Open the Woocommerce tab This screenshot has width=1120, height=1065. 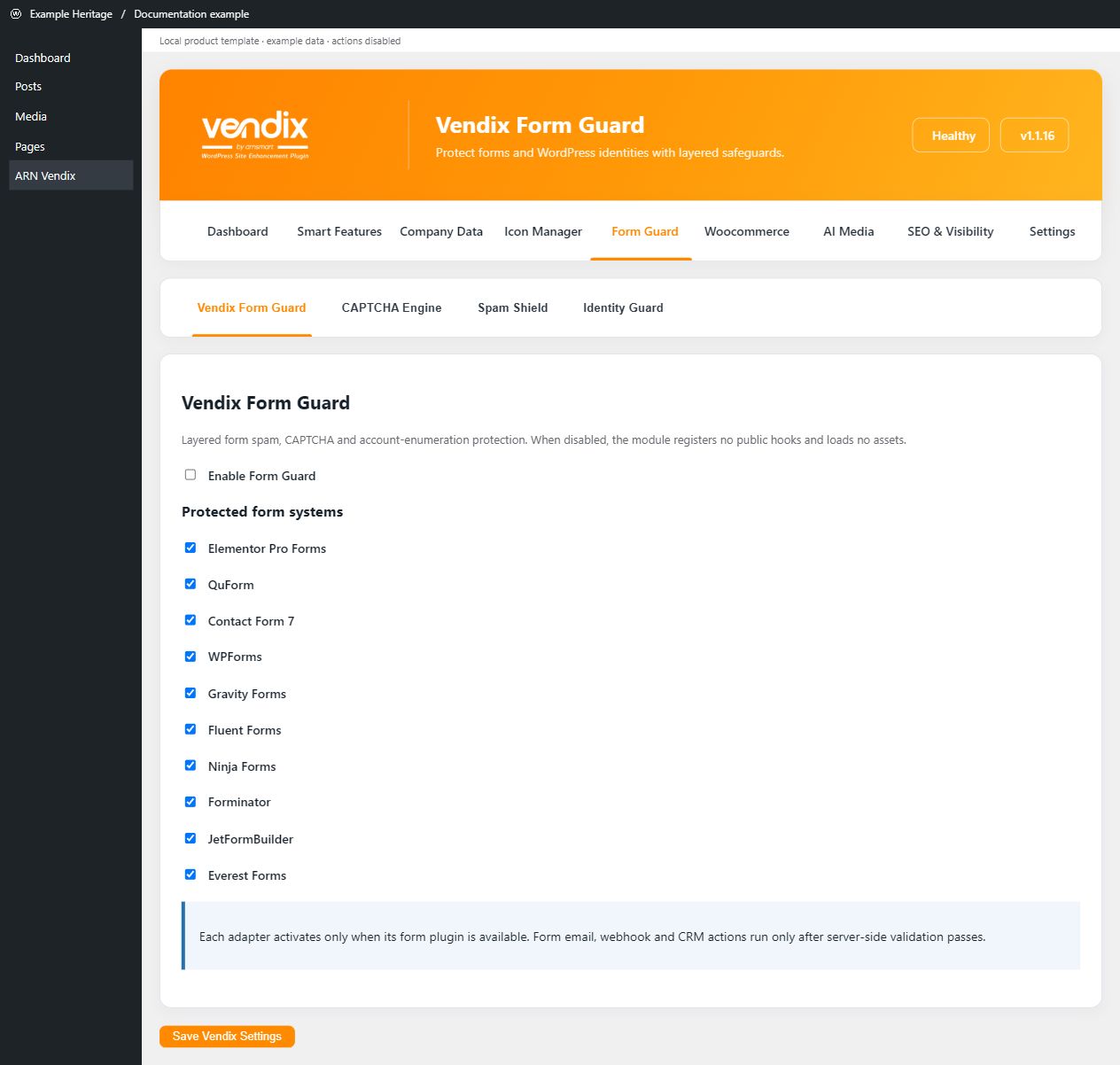coord(747,231)
